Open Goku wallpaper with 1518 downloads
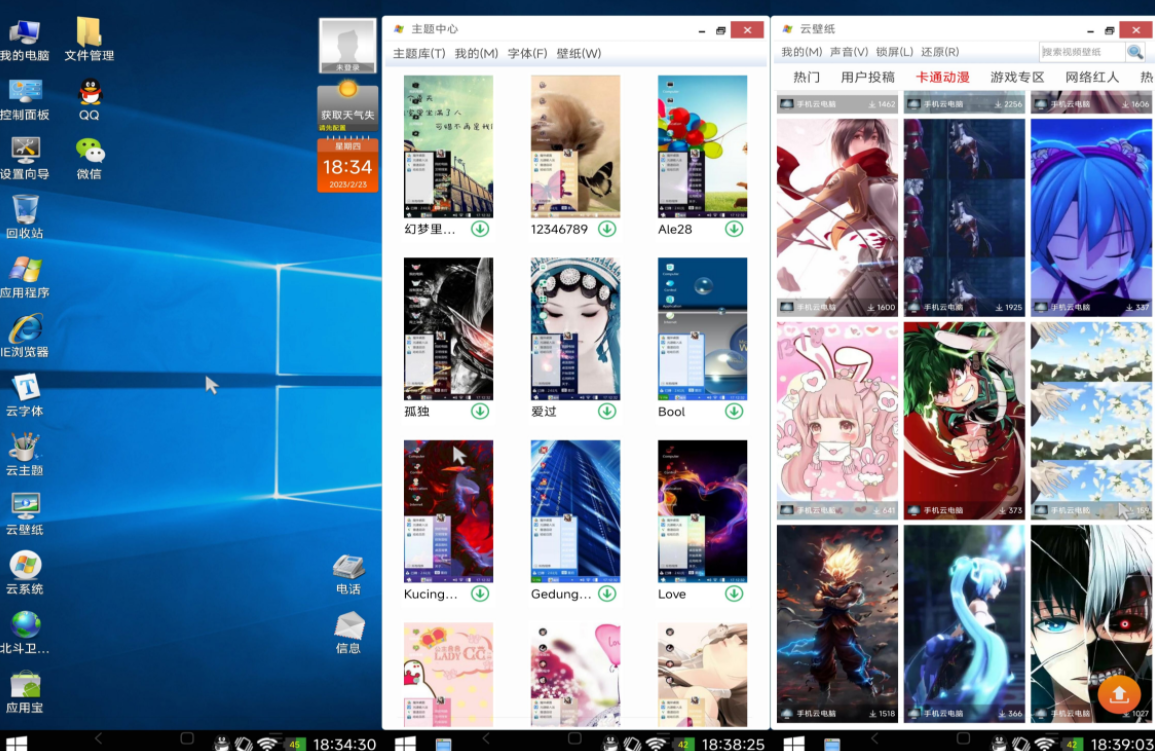Screen dimensions: 1155x751 coord(837,623)
